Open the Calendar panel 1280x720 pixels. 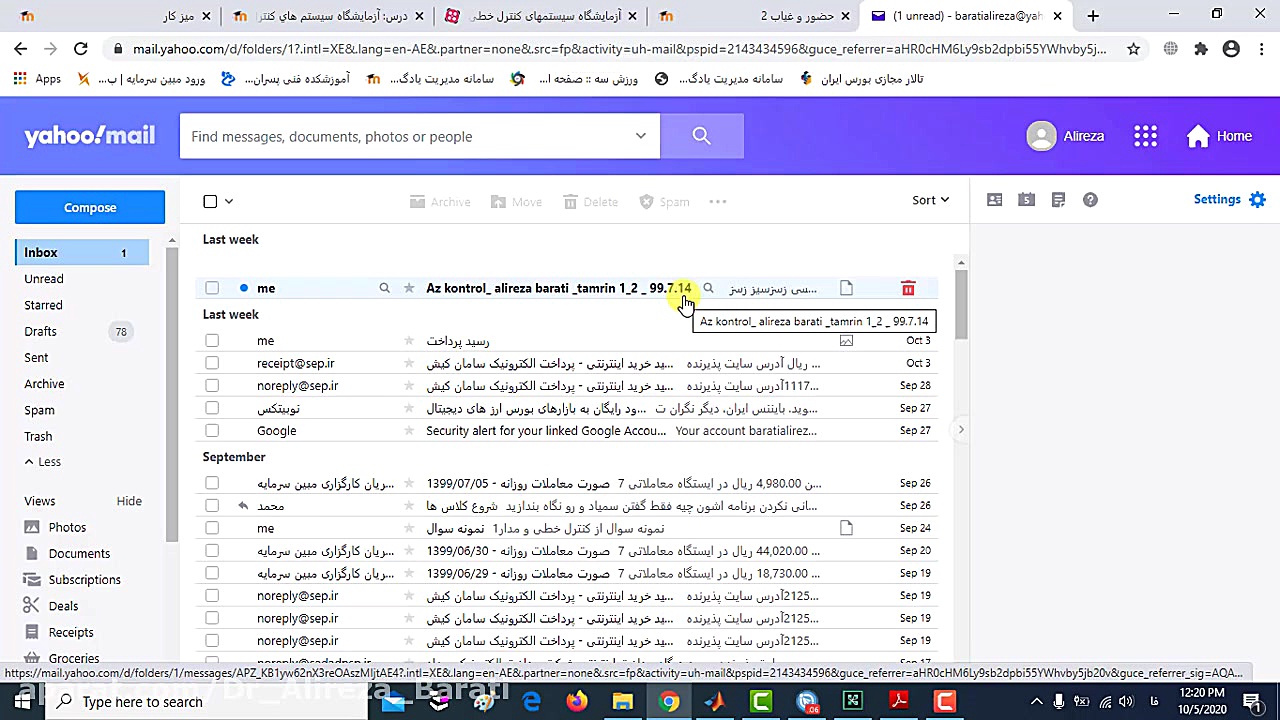coord(1026,200)
